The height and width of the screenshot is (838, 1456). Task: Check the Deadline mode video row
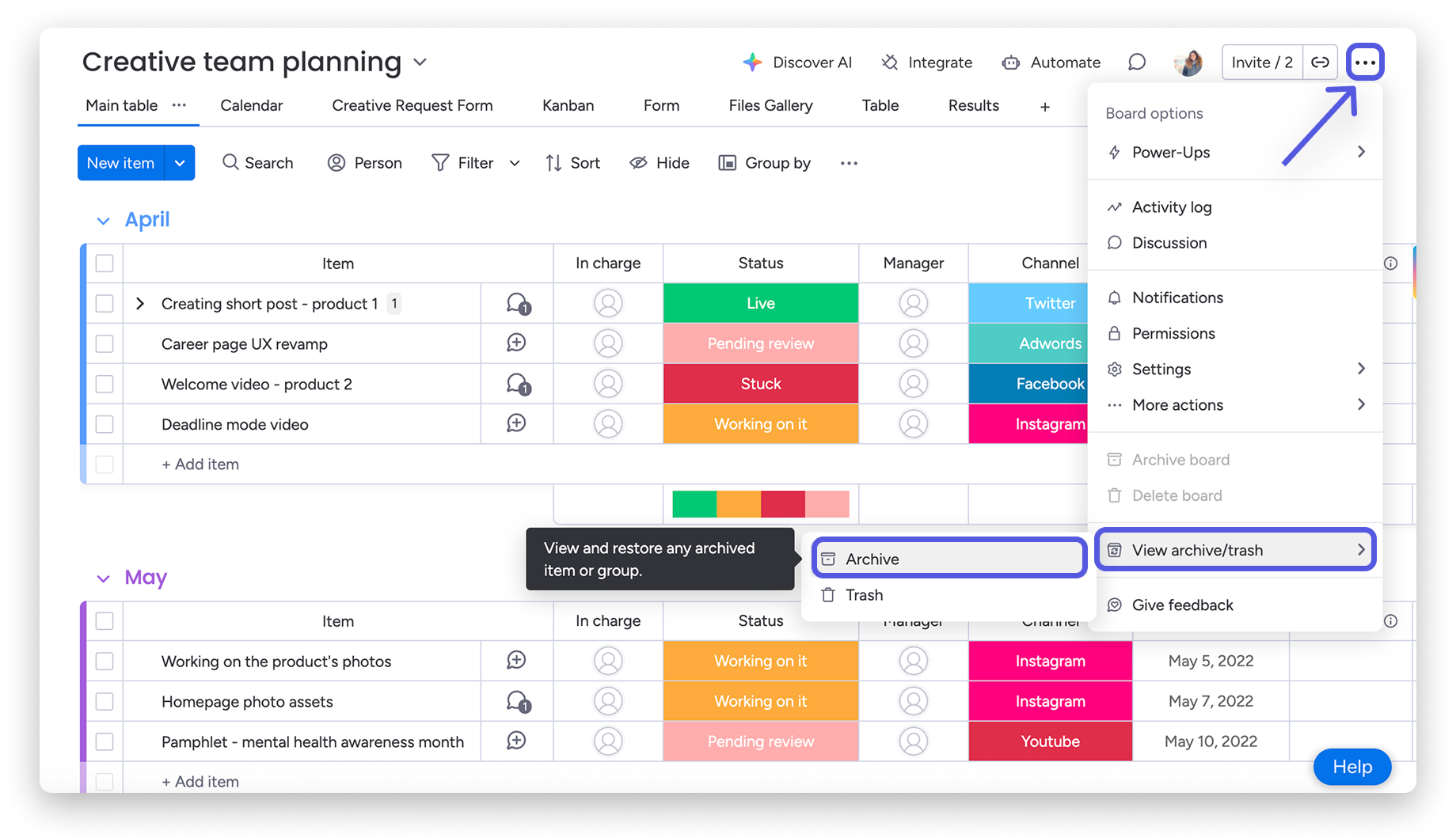[105, 424]
